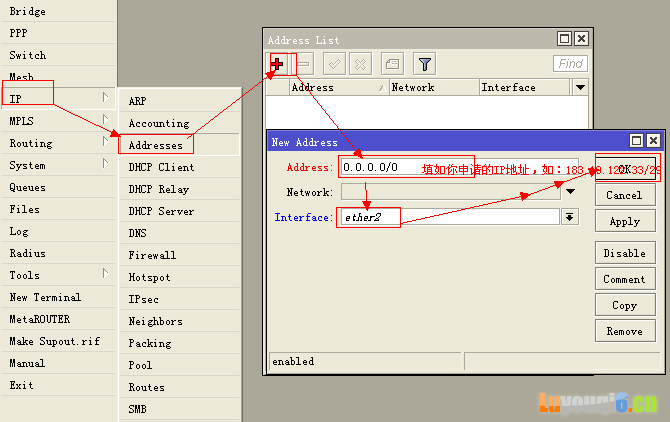The width and height of the screenshot is (670, 422).
Task: Click the Apply button in New Address
Action: pos(625,221)
